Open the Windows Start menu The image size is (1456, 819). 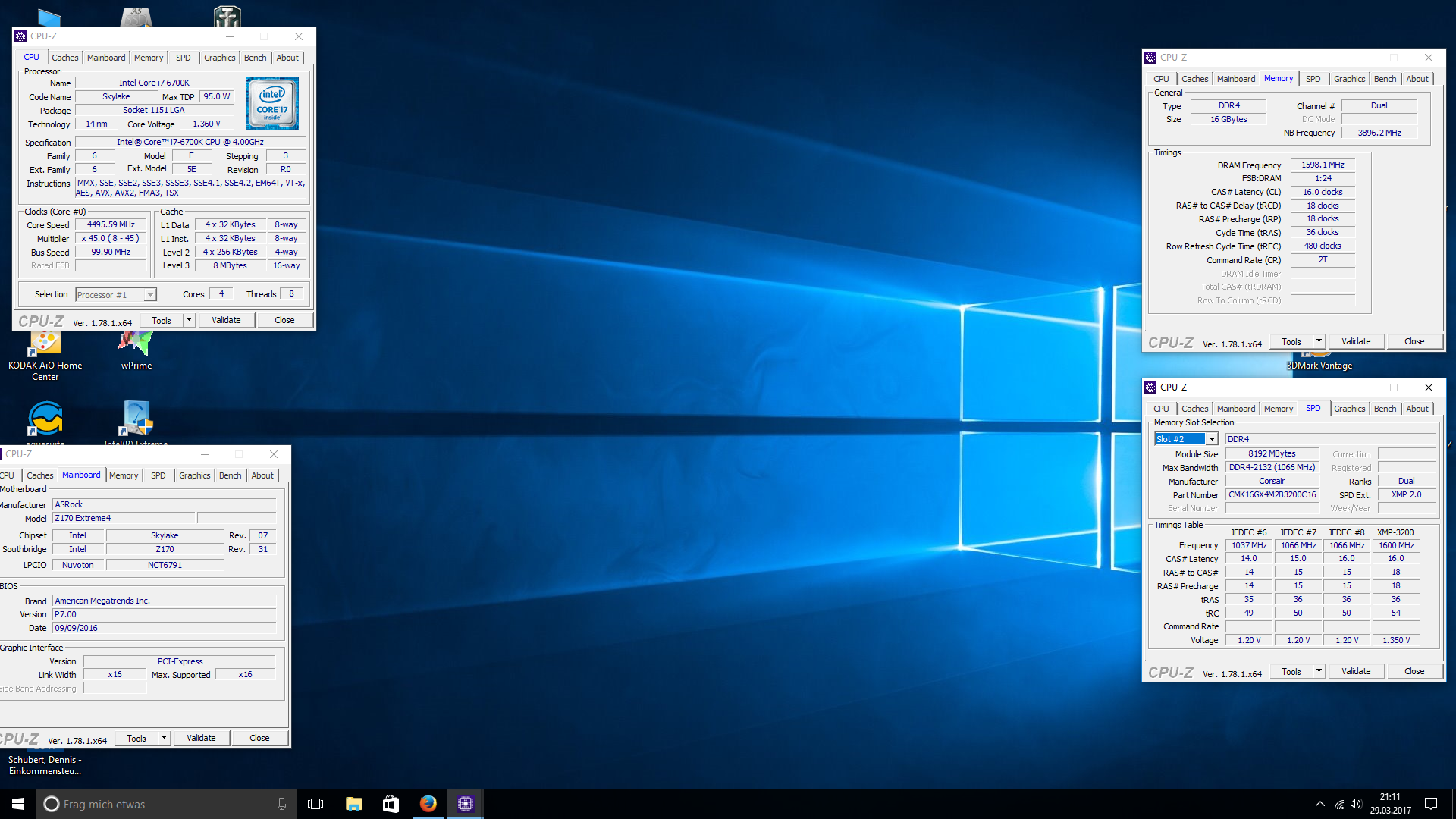pyautogui.click(x=18, y=804)
